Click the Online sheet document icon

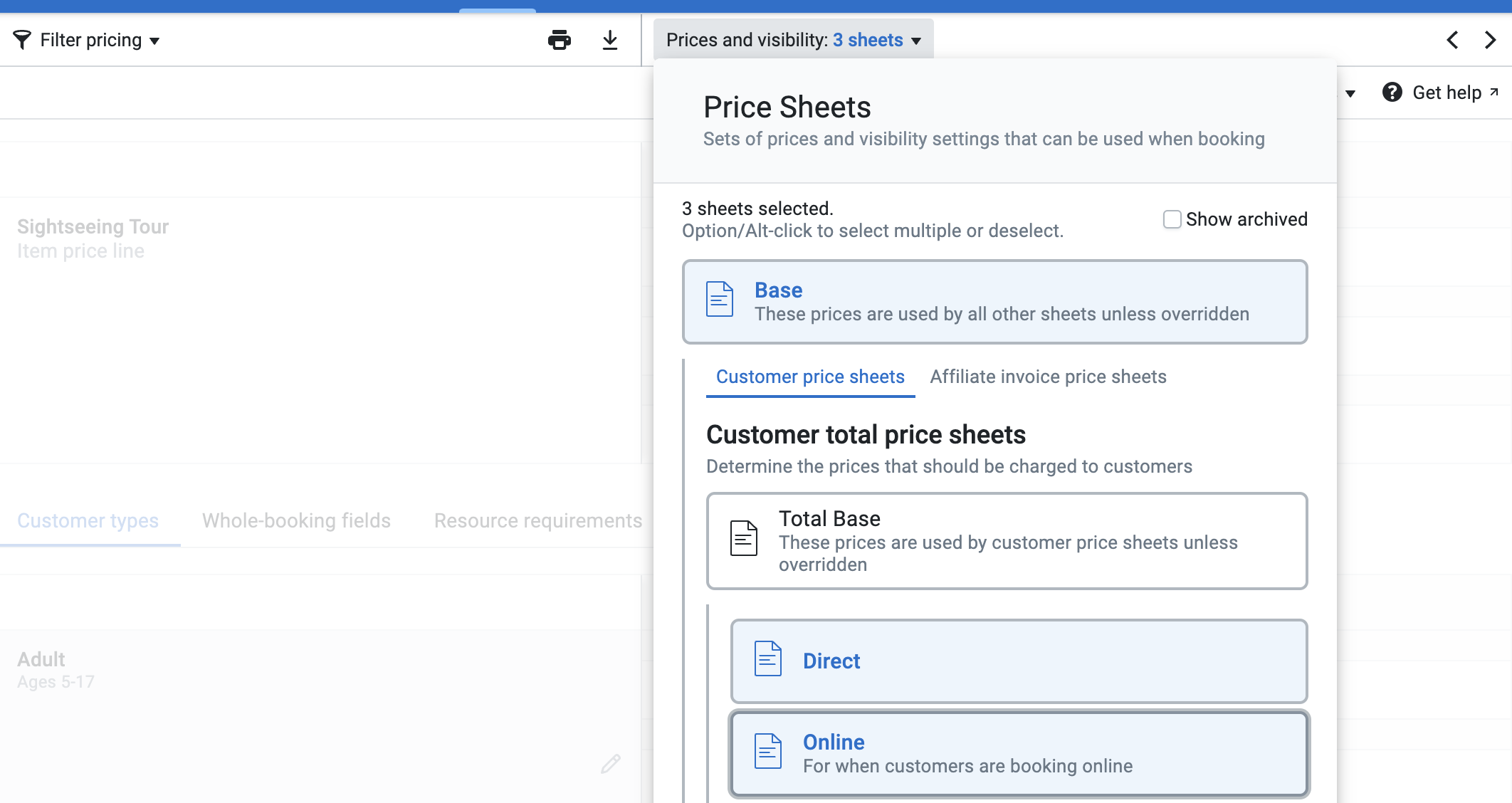pyautogui.click(x=768, y=751)
